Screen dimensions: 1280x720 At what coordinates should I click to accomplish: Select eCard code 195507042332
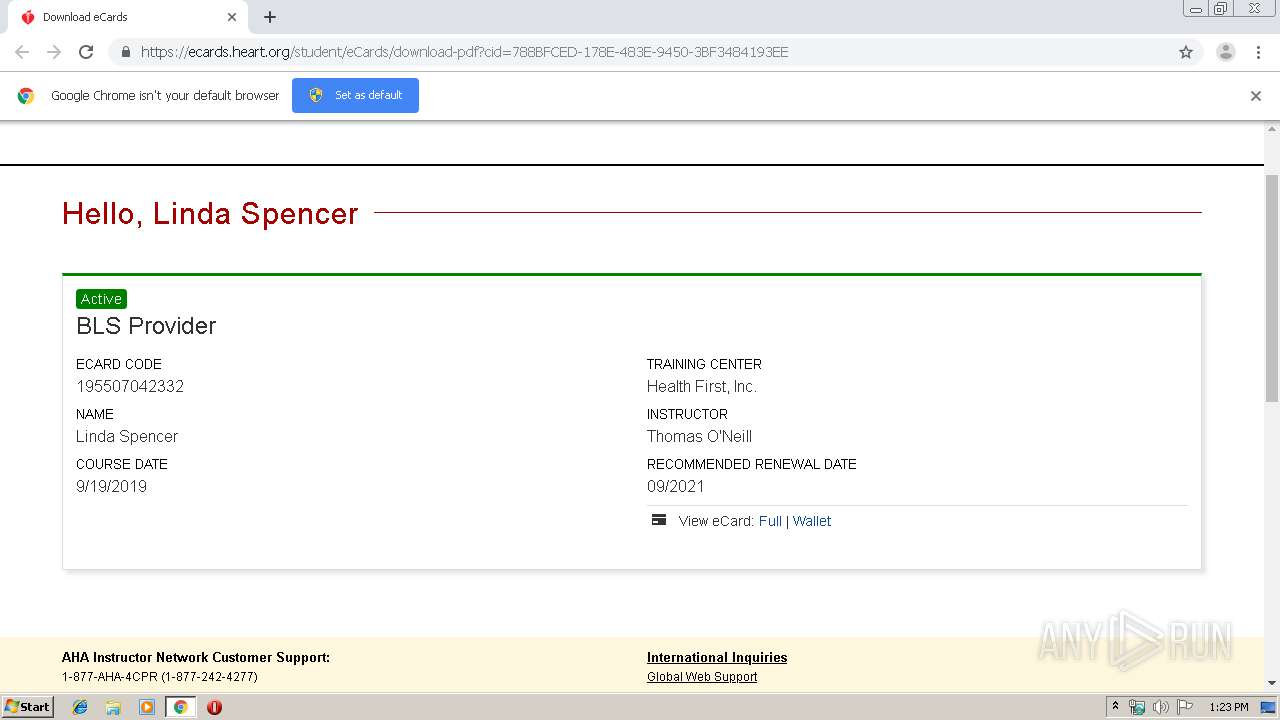pyautogui.click(x=130, y=386)
